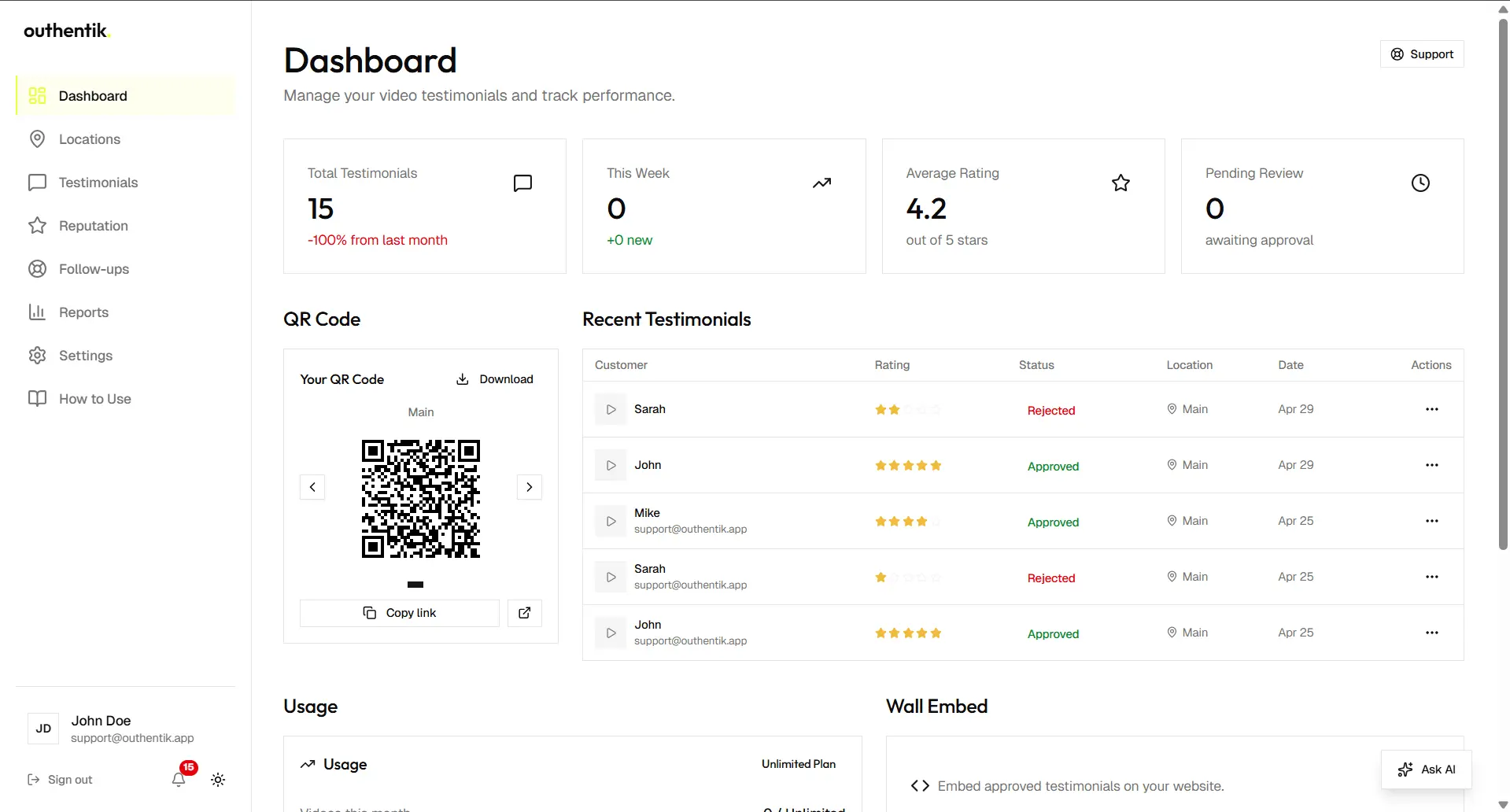Click the QR carousel indicator dash
Image resolution: width=1510 pixels, height=812 pixels.
tap(415, 585)
